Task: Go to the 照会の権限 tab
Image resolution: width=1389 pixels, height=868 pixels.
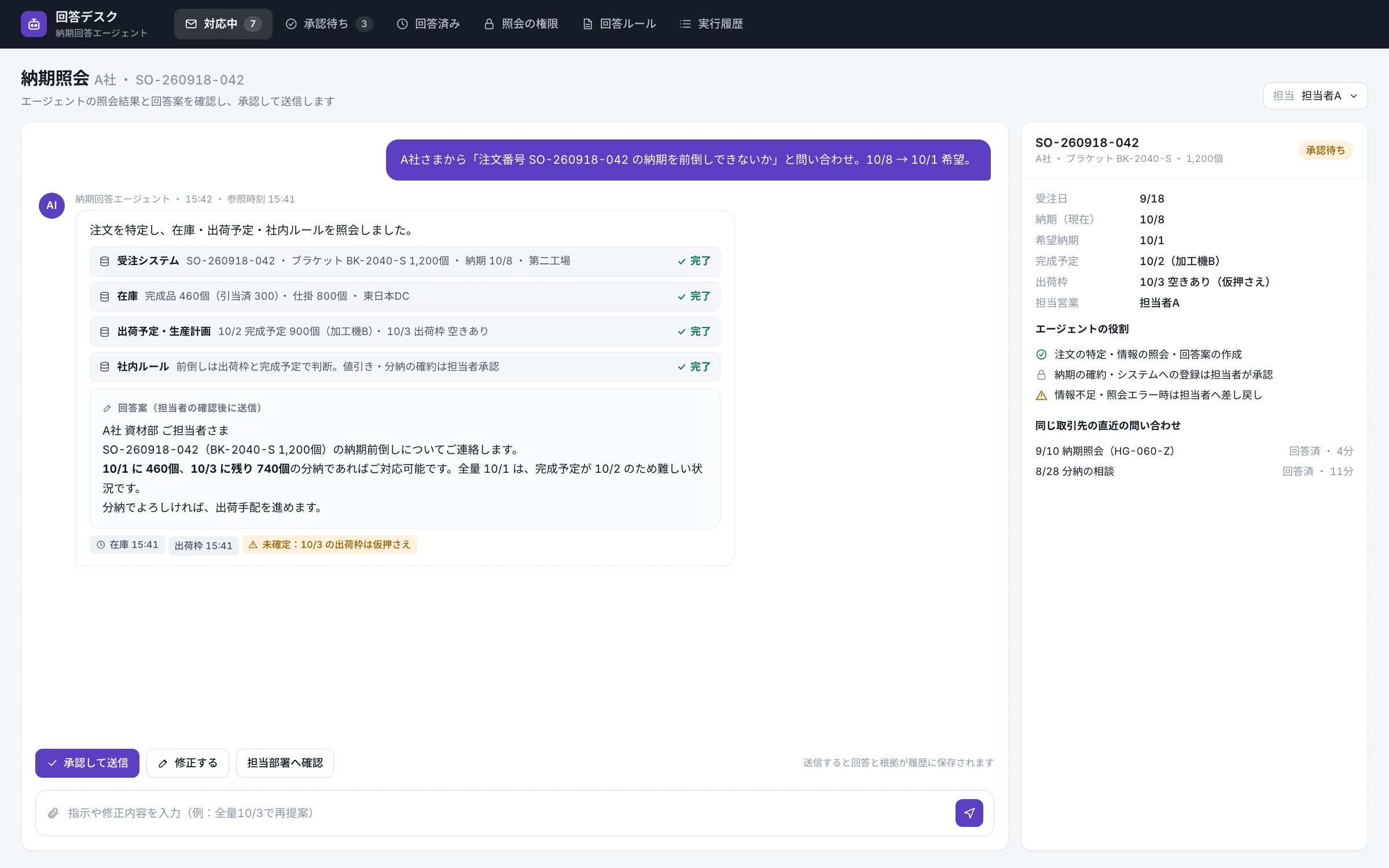Action: tap(521, 24)
